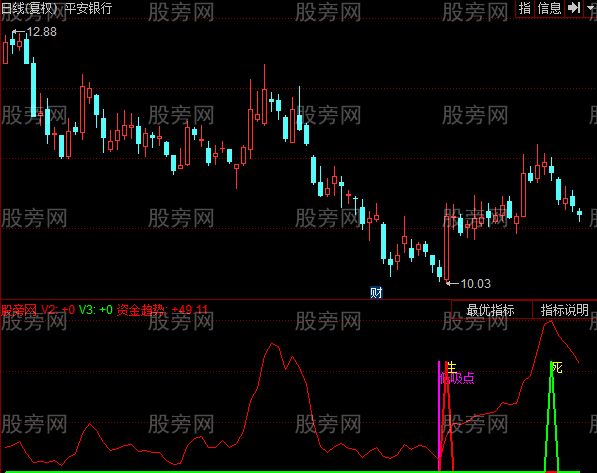Click the yellow 死 signal marker
The height and width of the screenshot is (473, 597).
point(557,368)
